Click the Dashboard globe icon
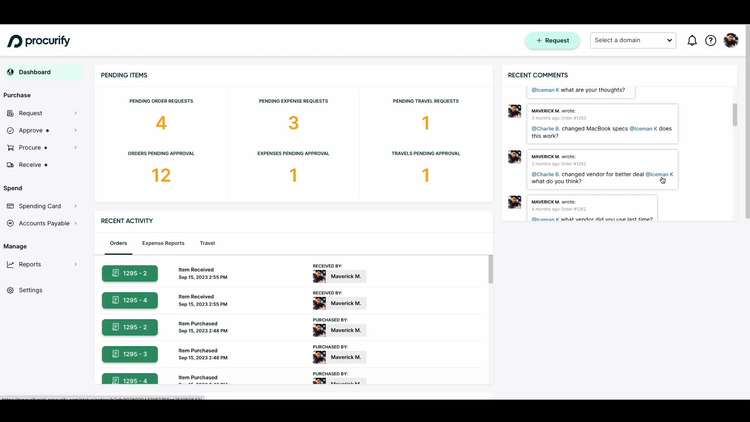 click(10, 72)
